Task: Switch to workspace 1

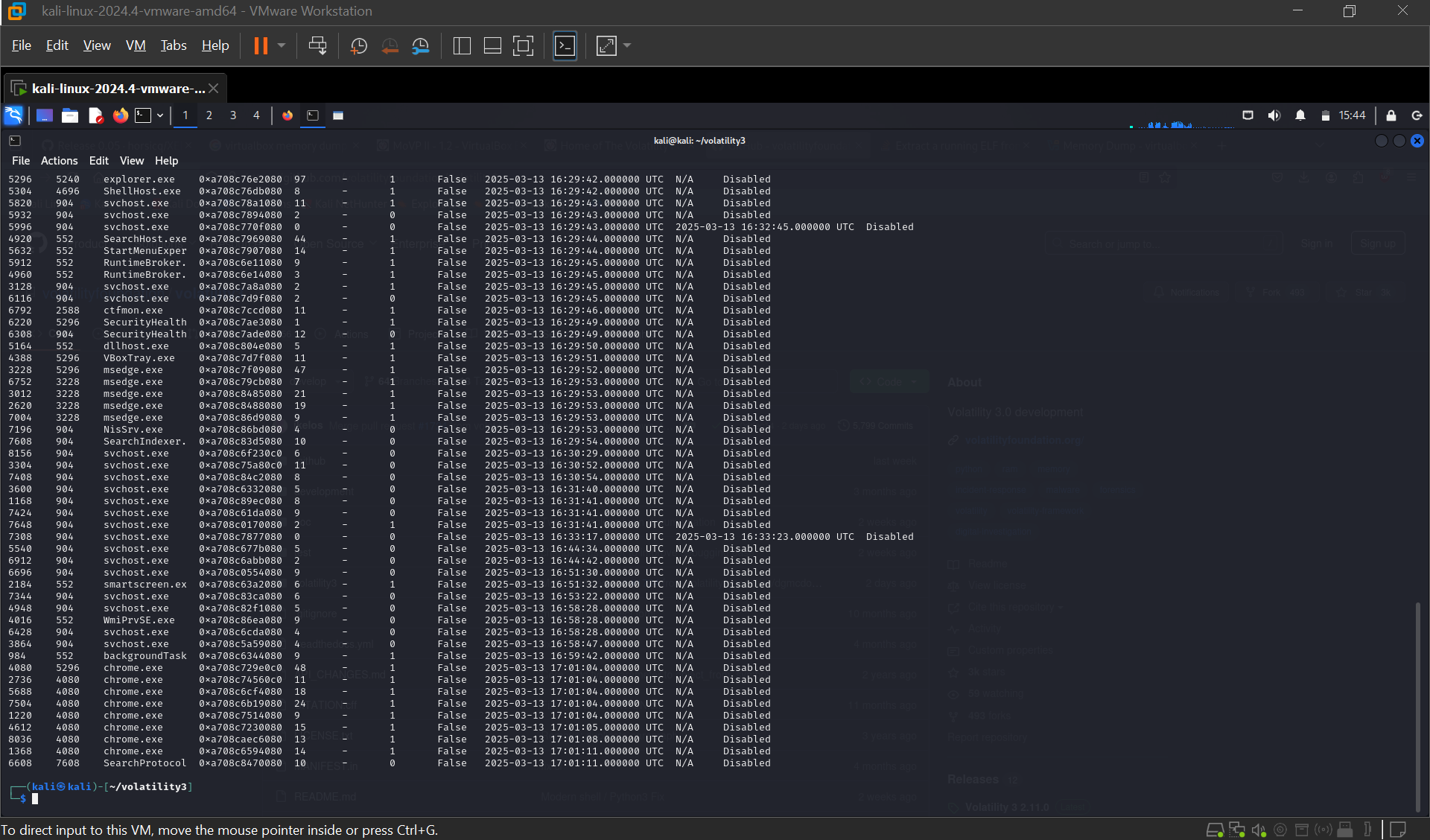Action: pyautogui.click(x=185, y=115)
